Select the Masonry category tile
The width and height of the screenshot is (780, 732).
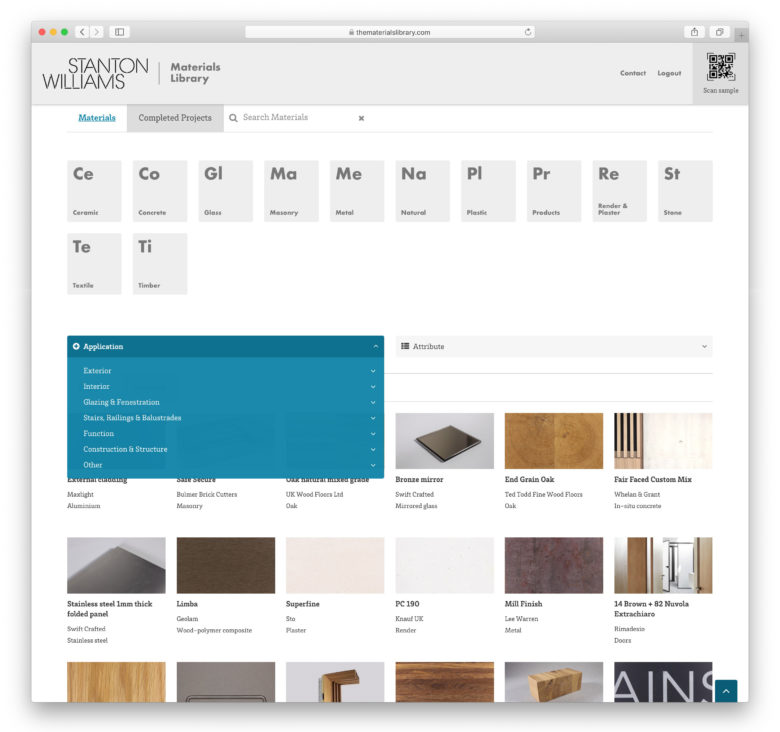(x=291, y=191)
